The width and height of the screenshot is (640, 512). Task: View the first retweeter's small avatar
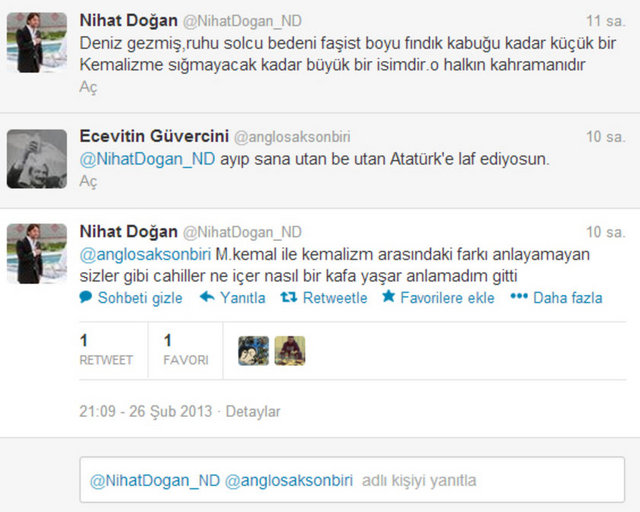(x=253, y=351)
